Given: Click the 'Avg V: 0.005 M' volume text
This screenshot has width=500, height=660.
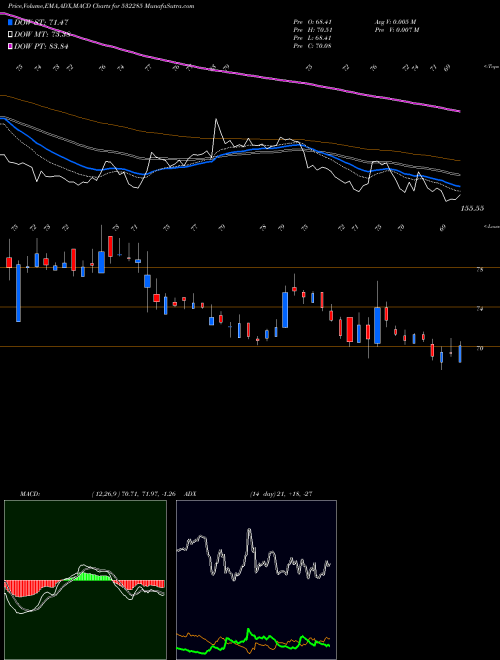Looking at the screenshot, I should pos(396,22).
